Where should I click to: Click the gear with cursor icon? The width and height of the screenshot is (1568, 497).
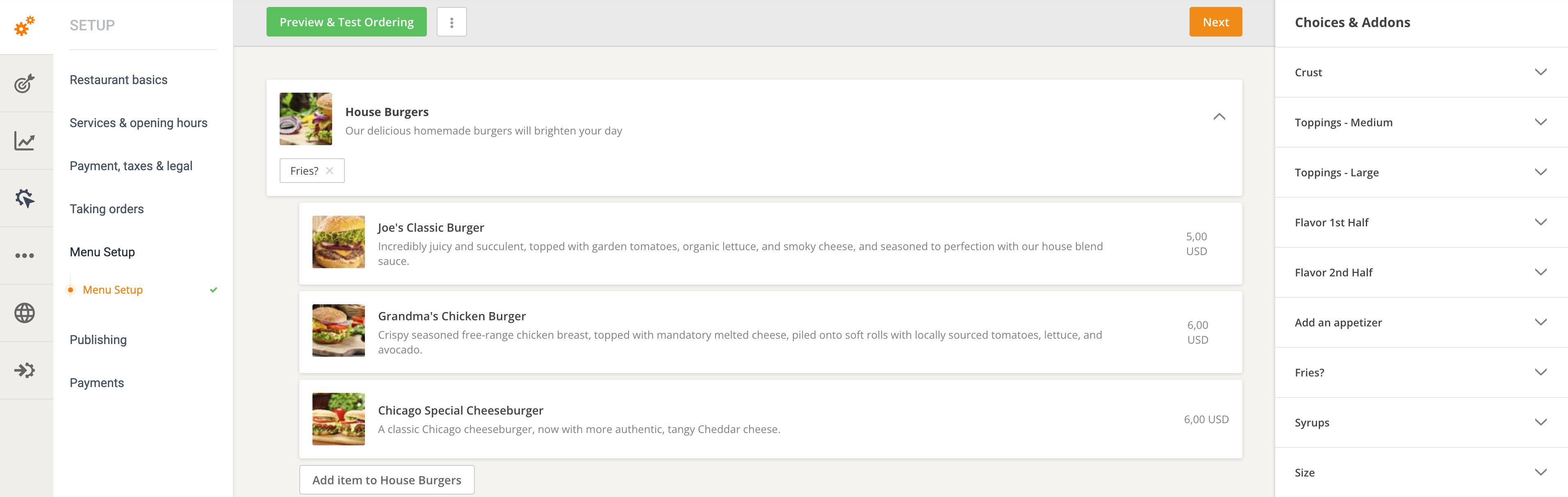[25, 198]
